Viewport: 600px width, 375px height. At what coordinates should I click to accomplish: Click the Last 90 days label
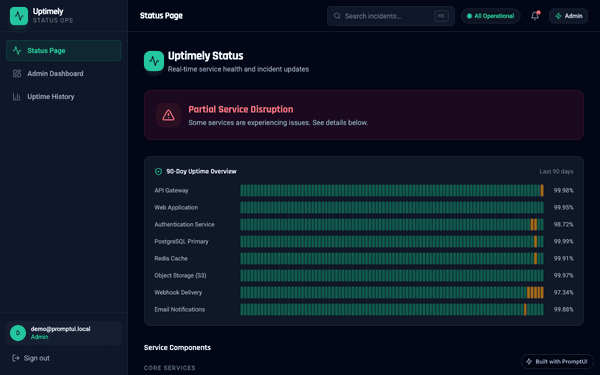click(x=556, y=171)
